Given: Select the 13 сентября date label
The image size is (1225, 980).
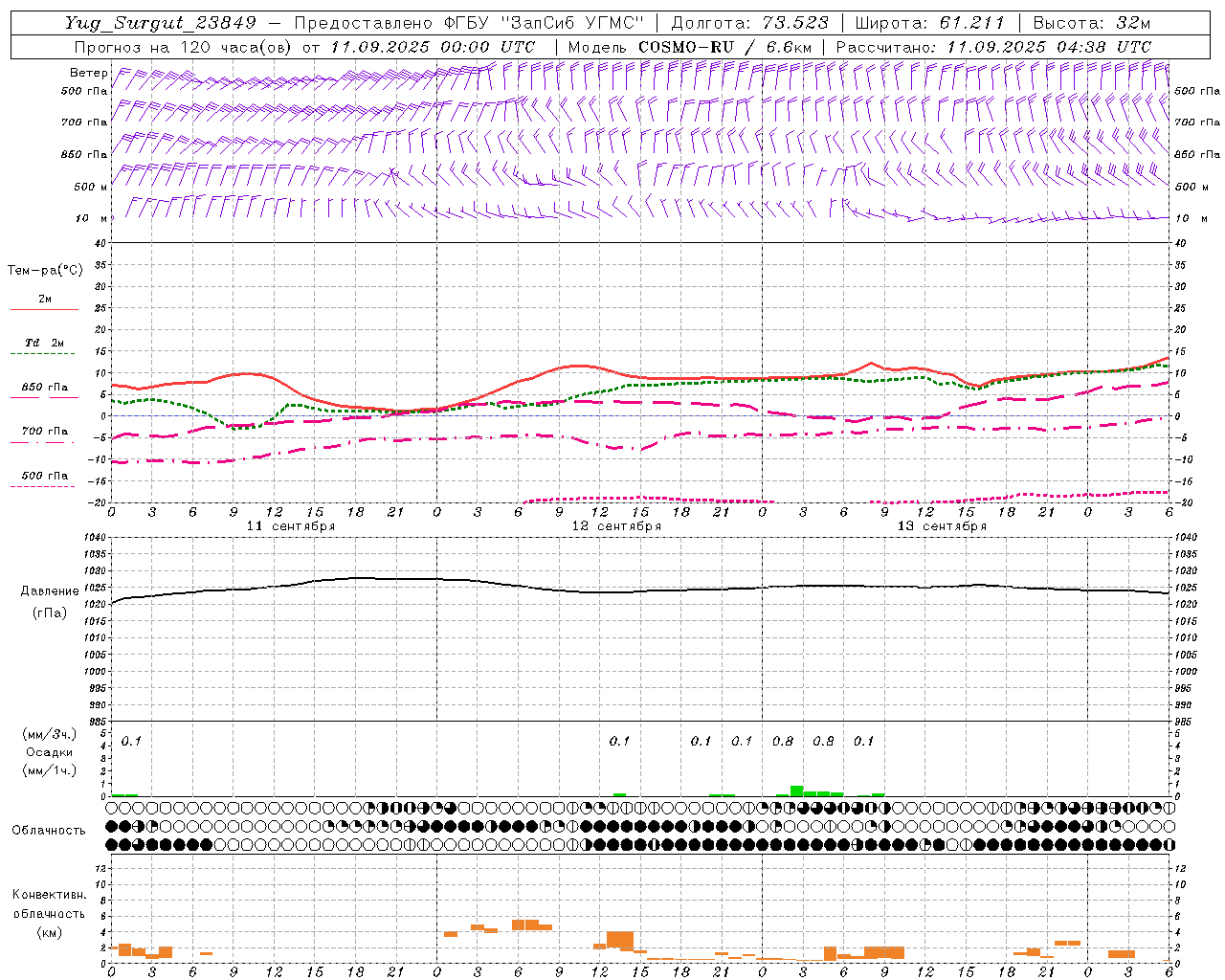Looking at the screenshot, I should click(x=942, y=526).
